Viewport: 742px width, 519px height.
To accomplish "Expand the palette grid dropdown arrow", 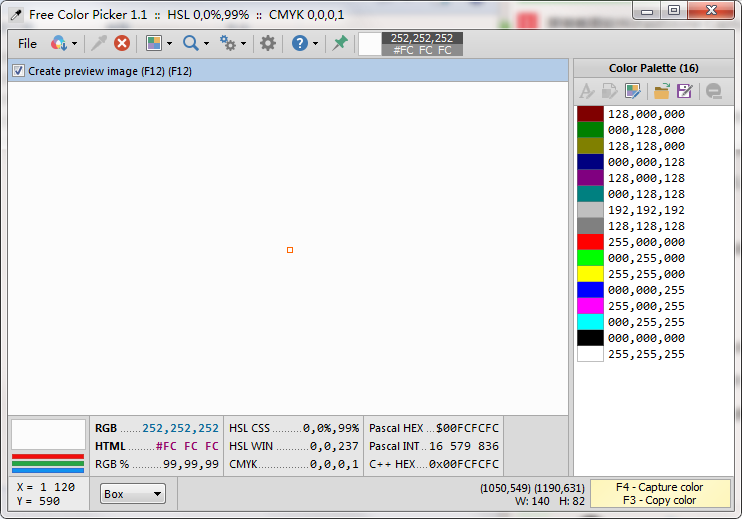I will click(169, 44).
